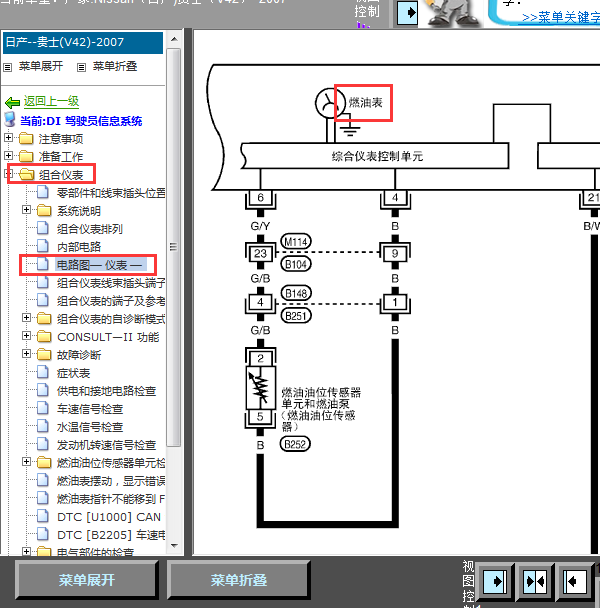
Task: Click the split-arrows view control icon at bottom
Action: pos(535,580)
